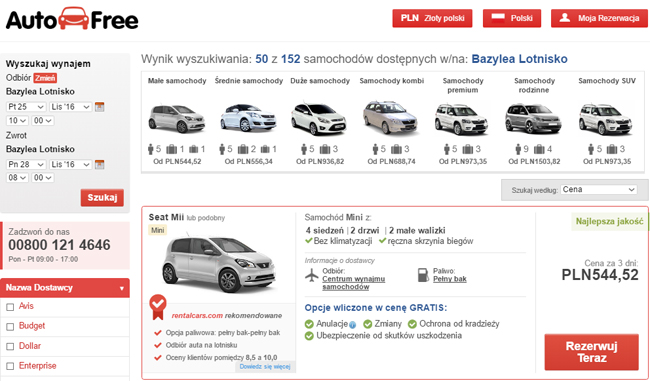Click the Anulacje info icon

pos(353,325)
